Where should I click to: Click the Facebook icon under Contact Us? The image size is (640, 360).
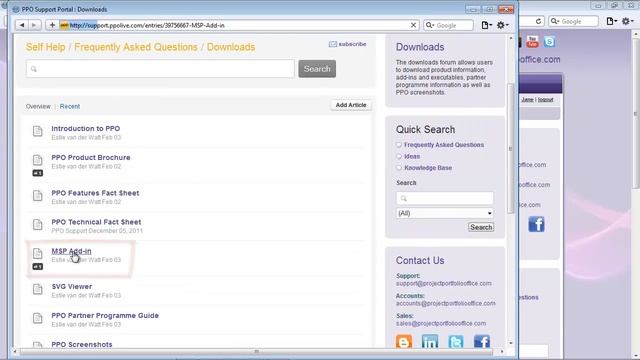[482, 341]
